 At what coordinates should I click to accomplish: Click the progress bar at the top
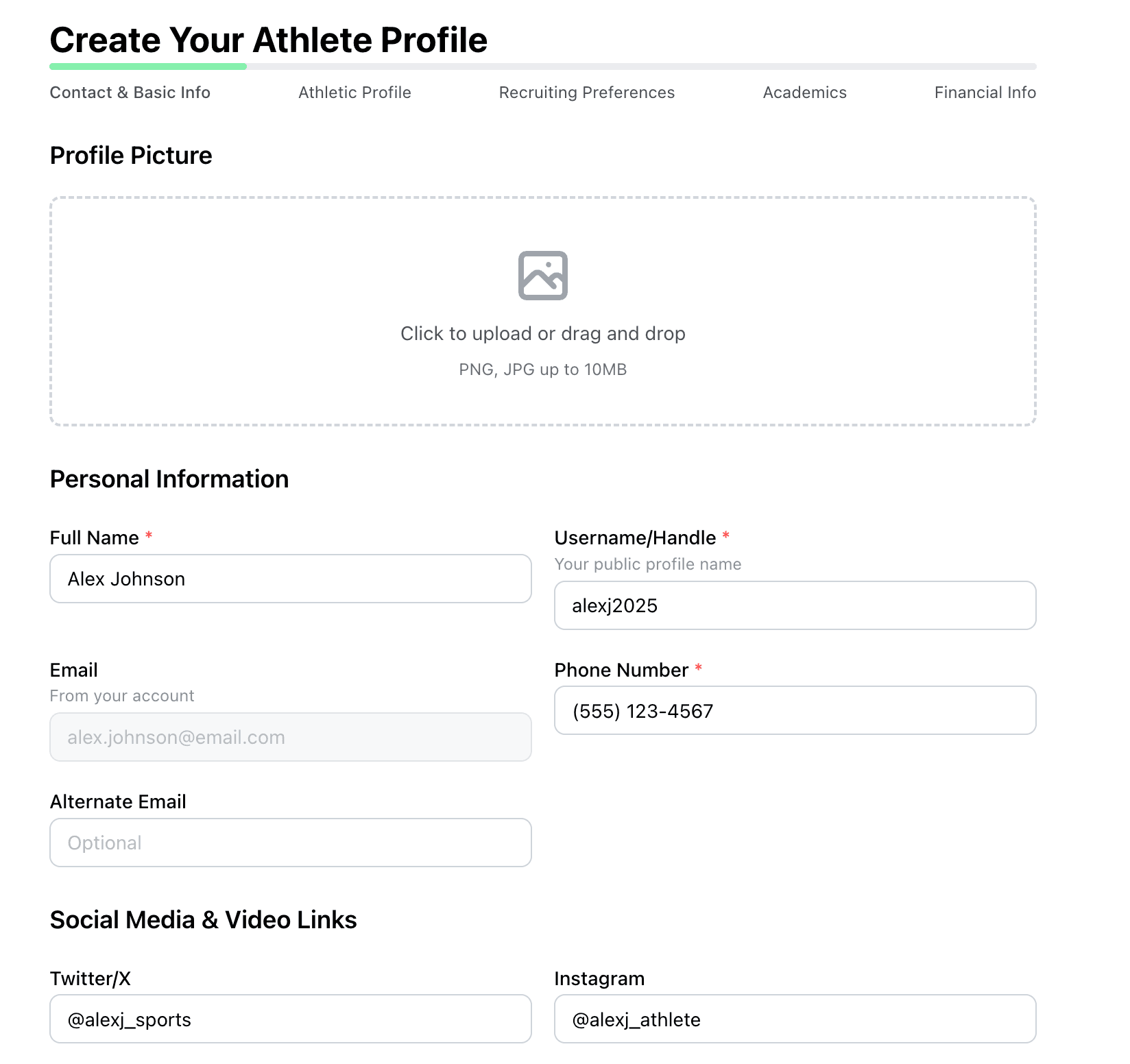click(542, 66)
